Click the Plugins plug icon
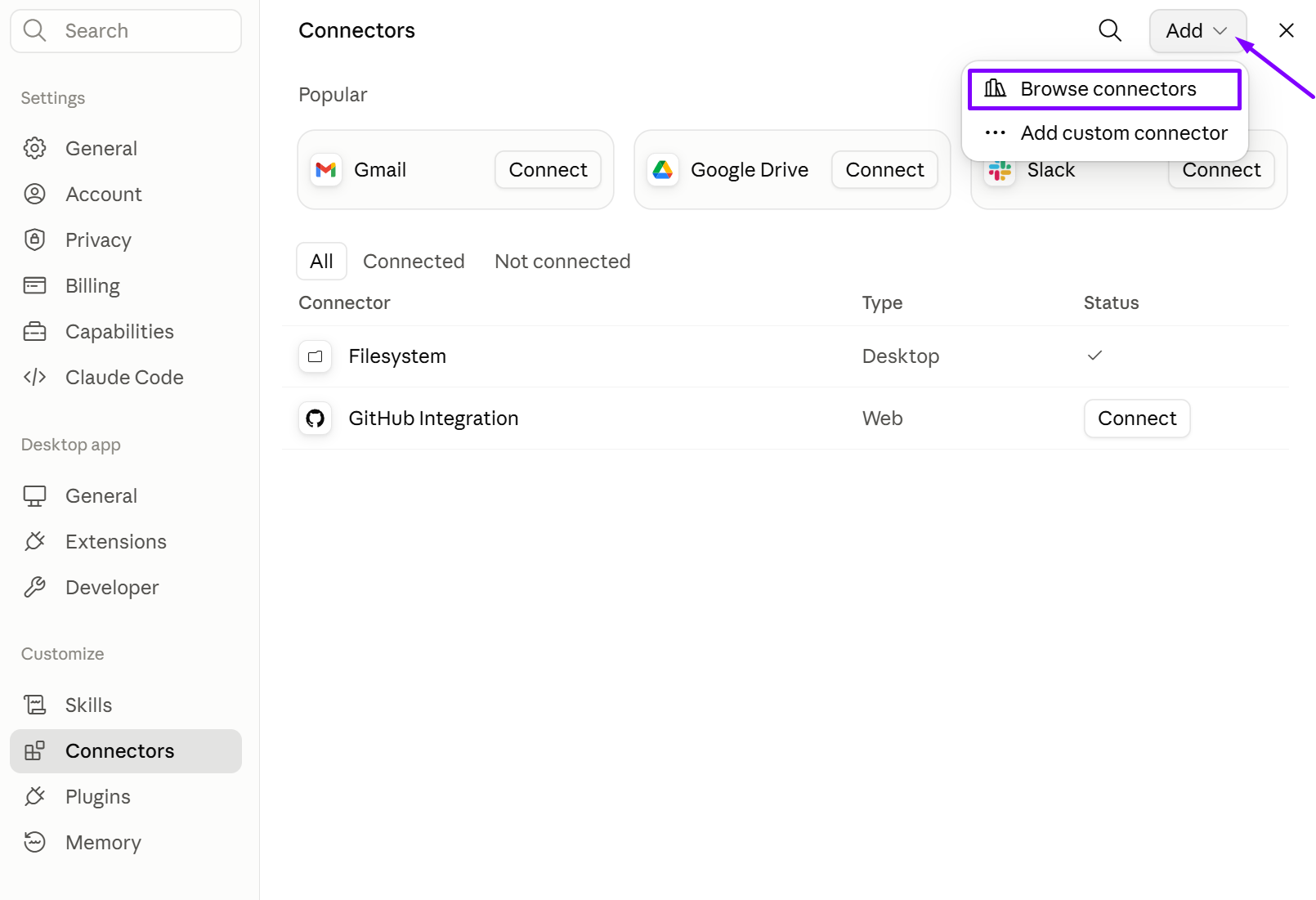The image size is (1316, 900). coord(34,796)
